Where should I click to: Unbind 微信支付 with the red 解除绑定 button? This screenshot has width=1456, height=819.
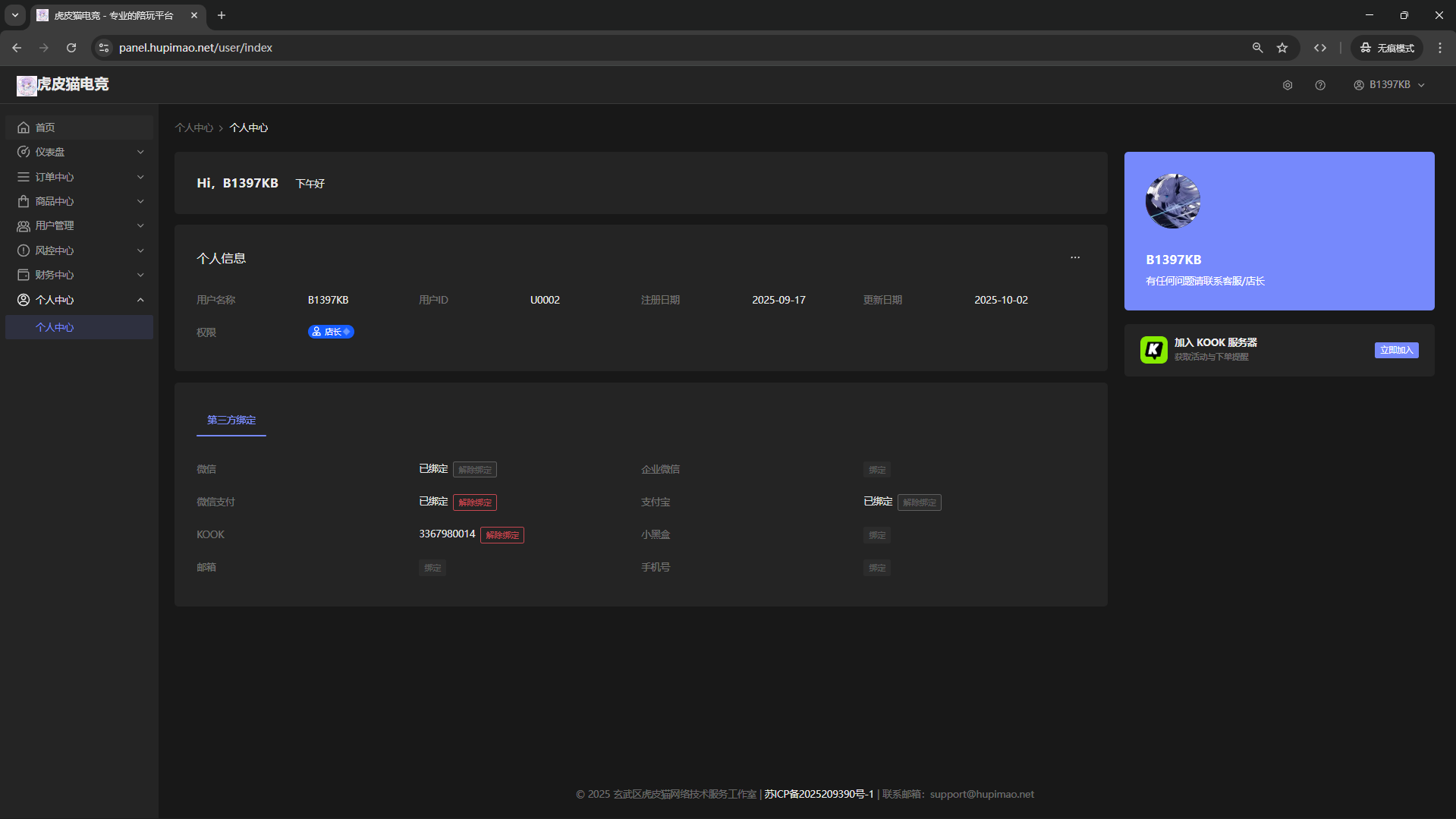point(475,502)
